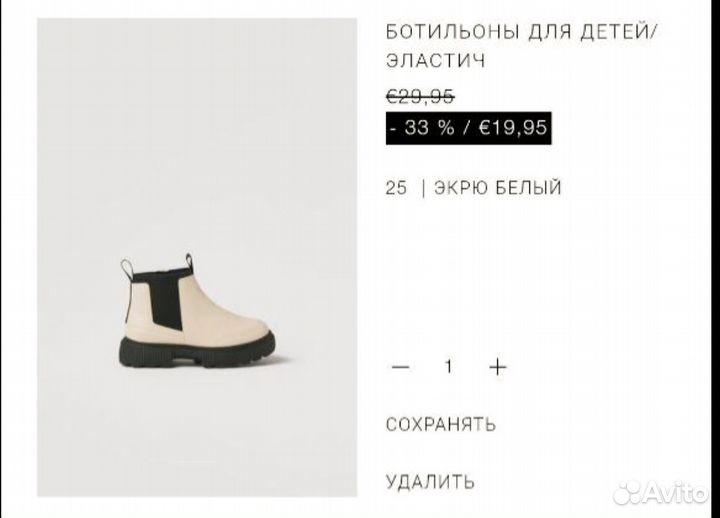
Task: Click the -33 % discount text
Action: (422, 128)
